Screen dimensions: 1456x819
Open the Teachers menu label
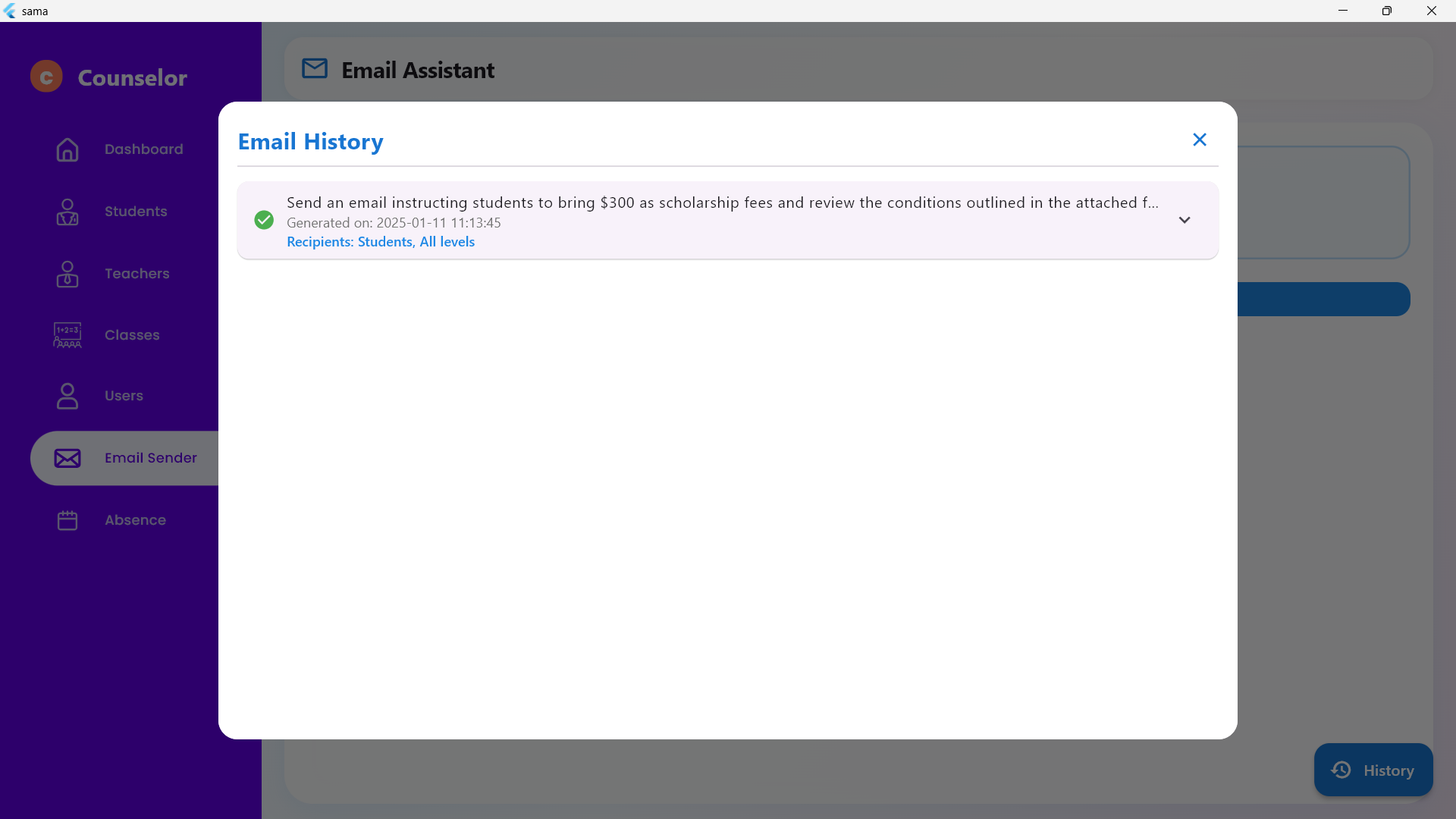(137, 274)
